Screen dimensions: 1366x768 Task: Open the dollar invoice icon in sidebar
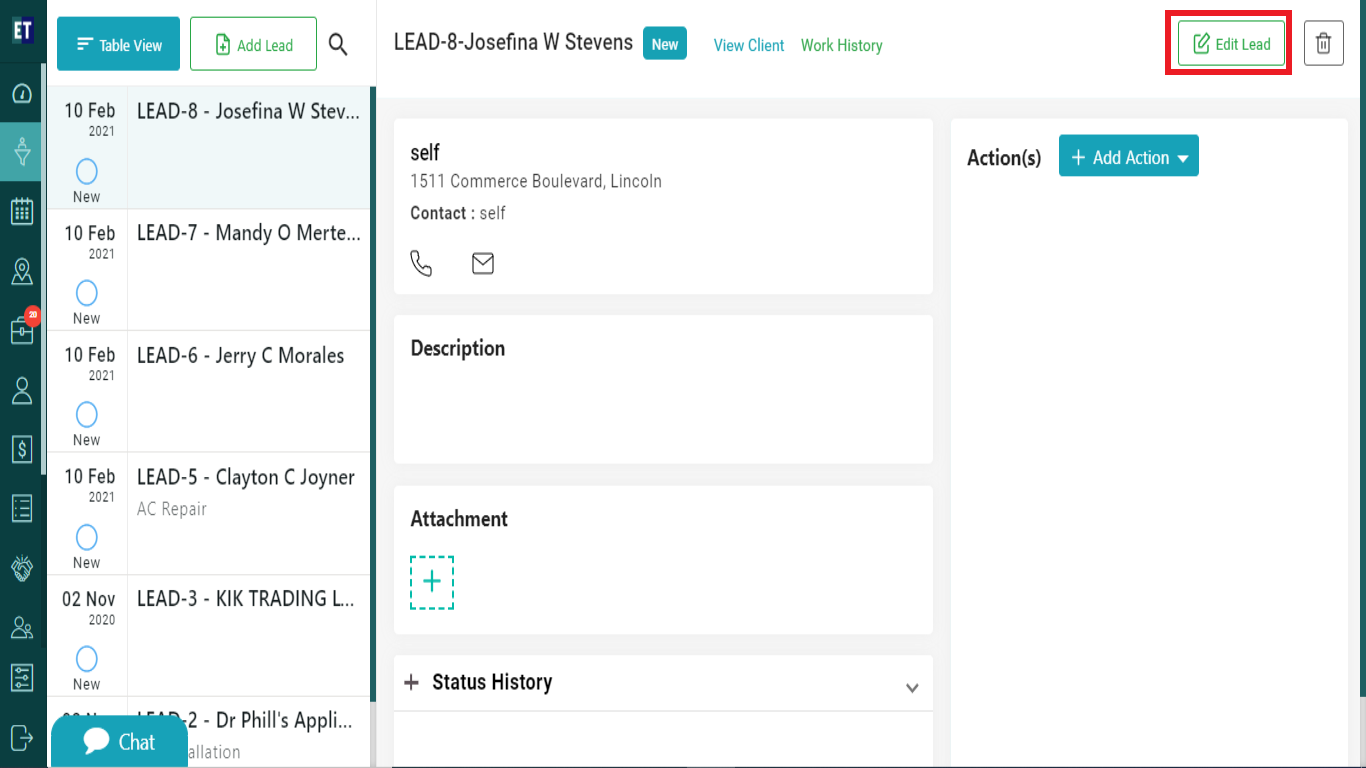pyautogui.click(x=22, y=449)
